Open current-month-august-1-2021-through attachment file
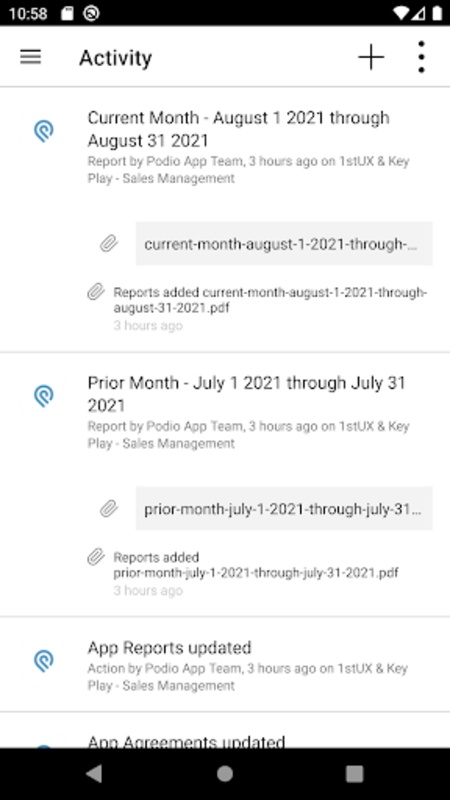 coord(284,244)
